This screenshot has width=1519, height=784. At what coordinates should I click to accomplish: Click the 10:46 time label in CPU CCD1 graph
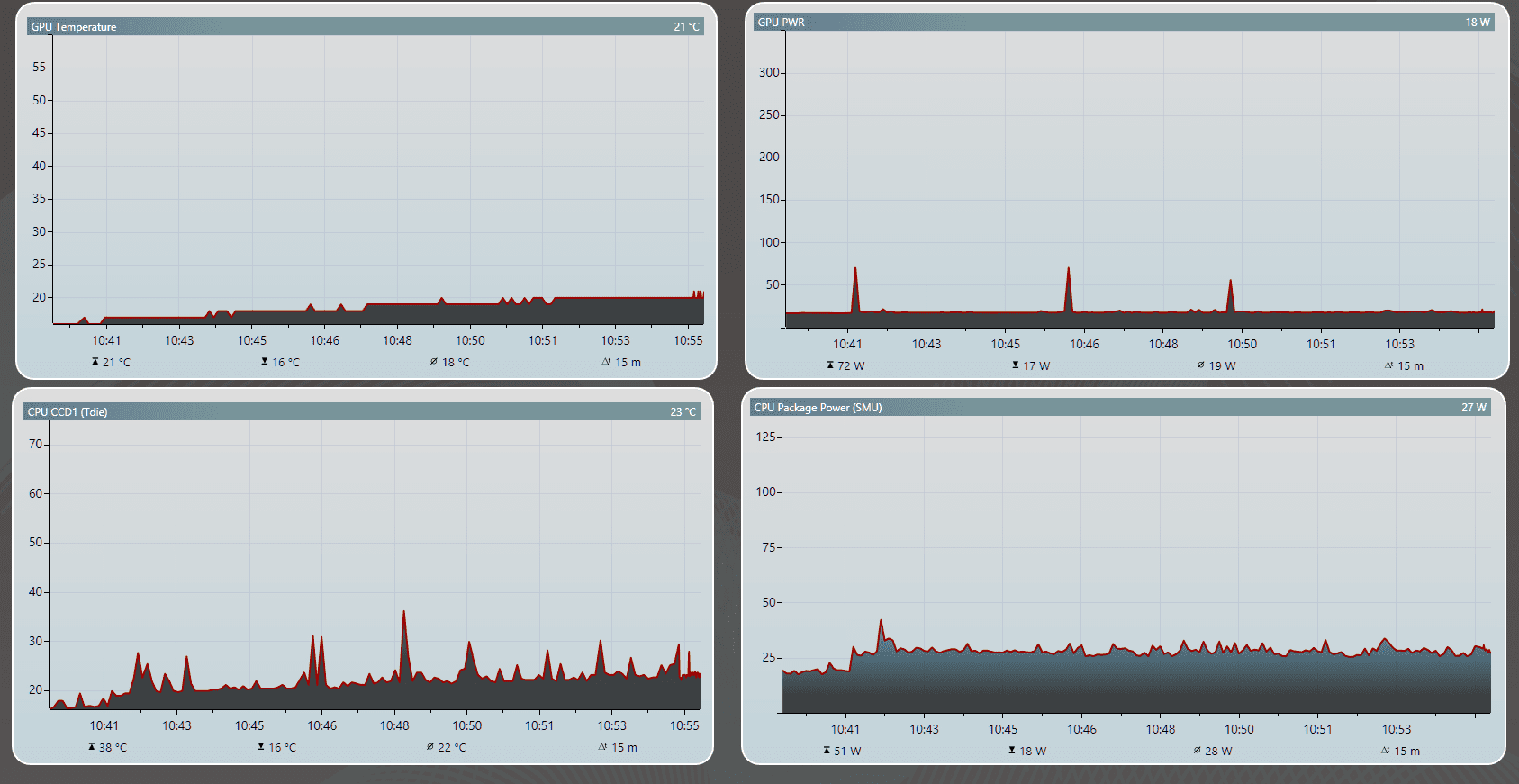(x=321, y=725)
